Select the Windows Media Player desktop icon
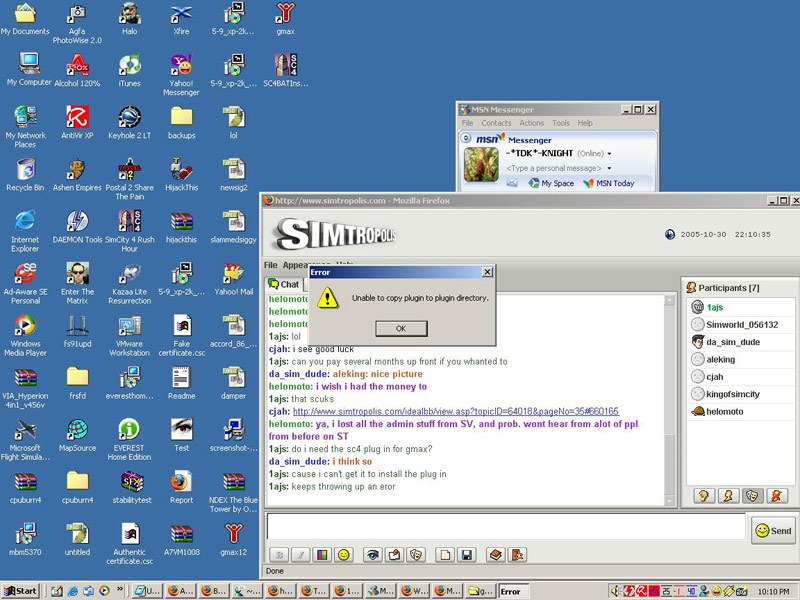The image size is (800, 600). pos(25,335)
